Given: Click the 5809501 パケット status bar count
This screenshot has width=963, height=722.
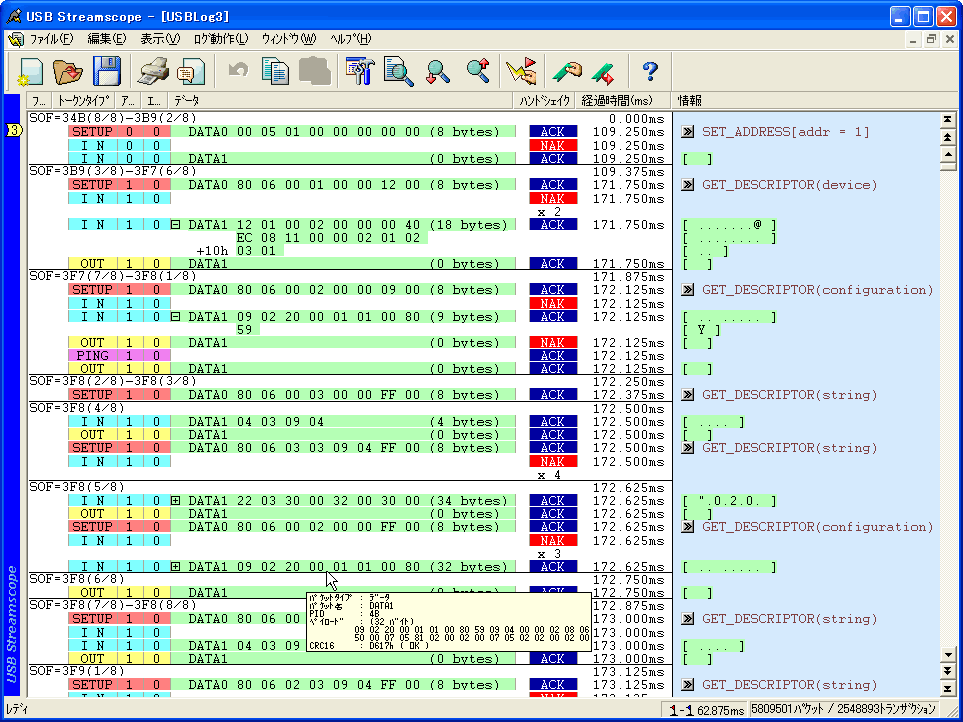Looking at the screenshot, I should coord(789,710).
